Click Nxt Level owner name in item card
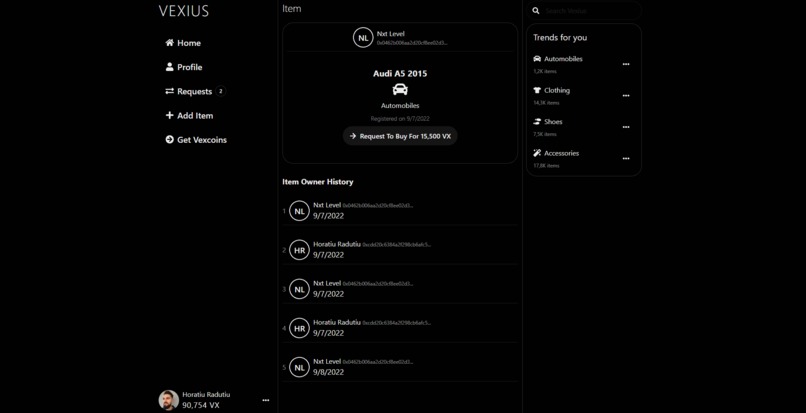 coord(391,34)
